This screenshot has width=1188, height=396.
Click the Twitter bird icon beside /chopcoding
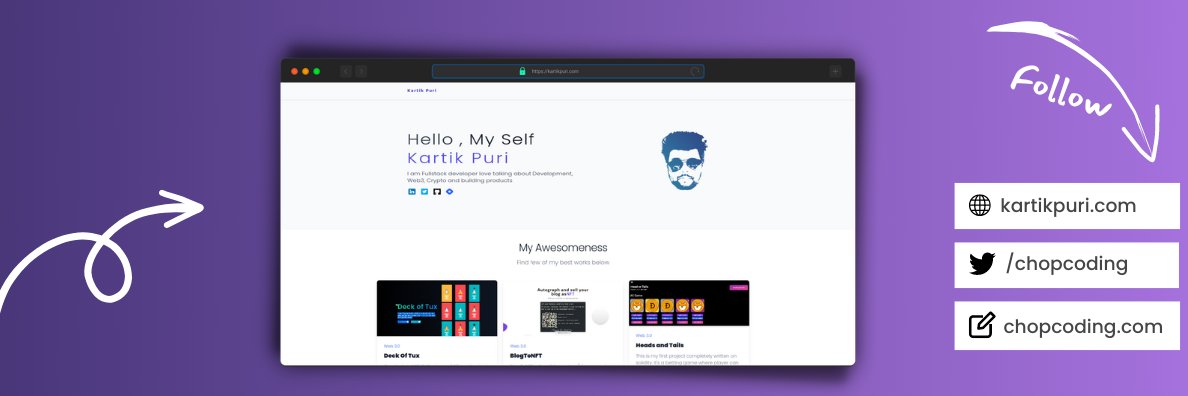point(982,264)
